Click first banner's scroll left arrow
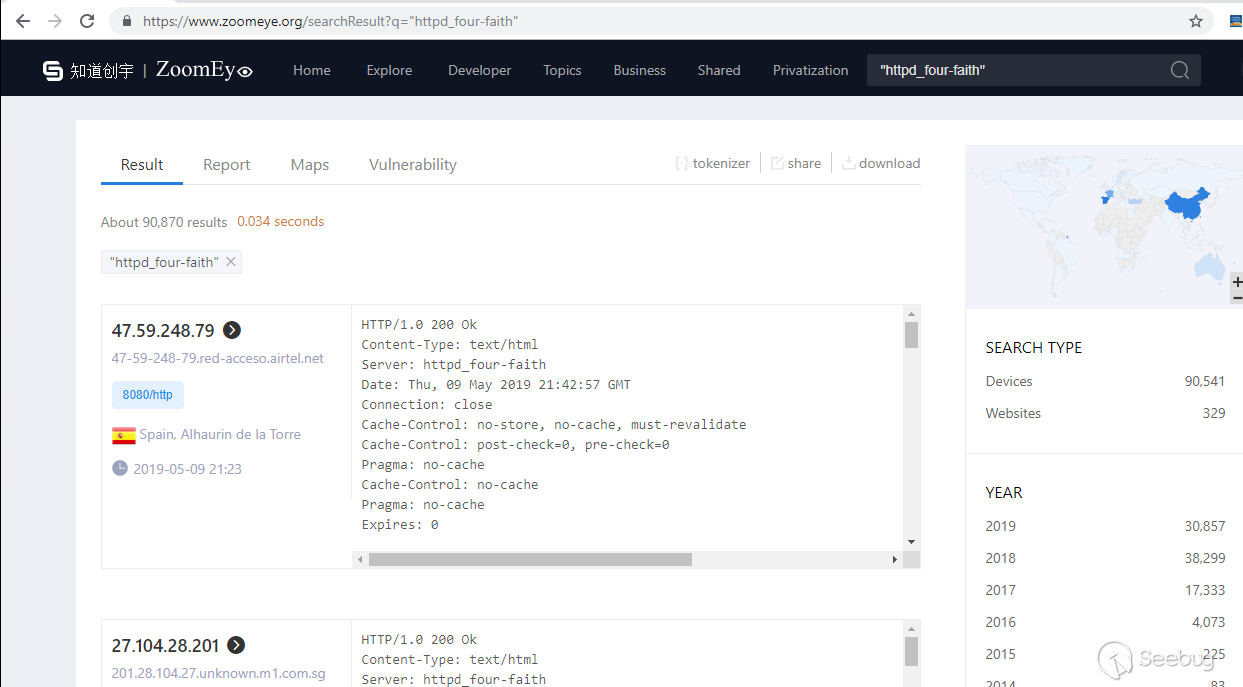Screen dimensions: 1243x687 360,560
